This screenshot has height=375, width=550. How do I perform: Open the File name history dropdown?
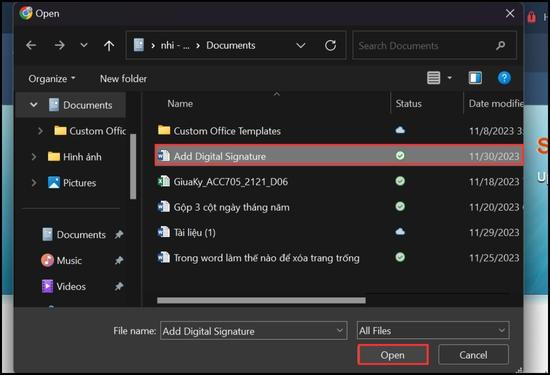(x=340, y=331)
